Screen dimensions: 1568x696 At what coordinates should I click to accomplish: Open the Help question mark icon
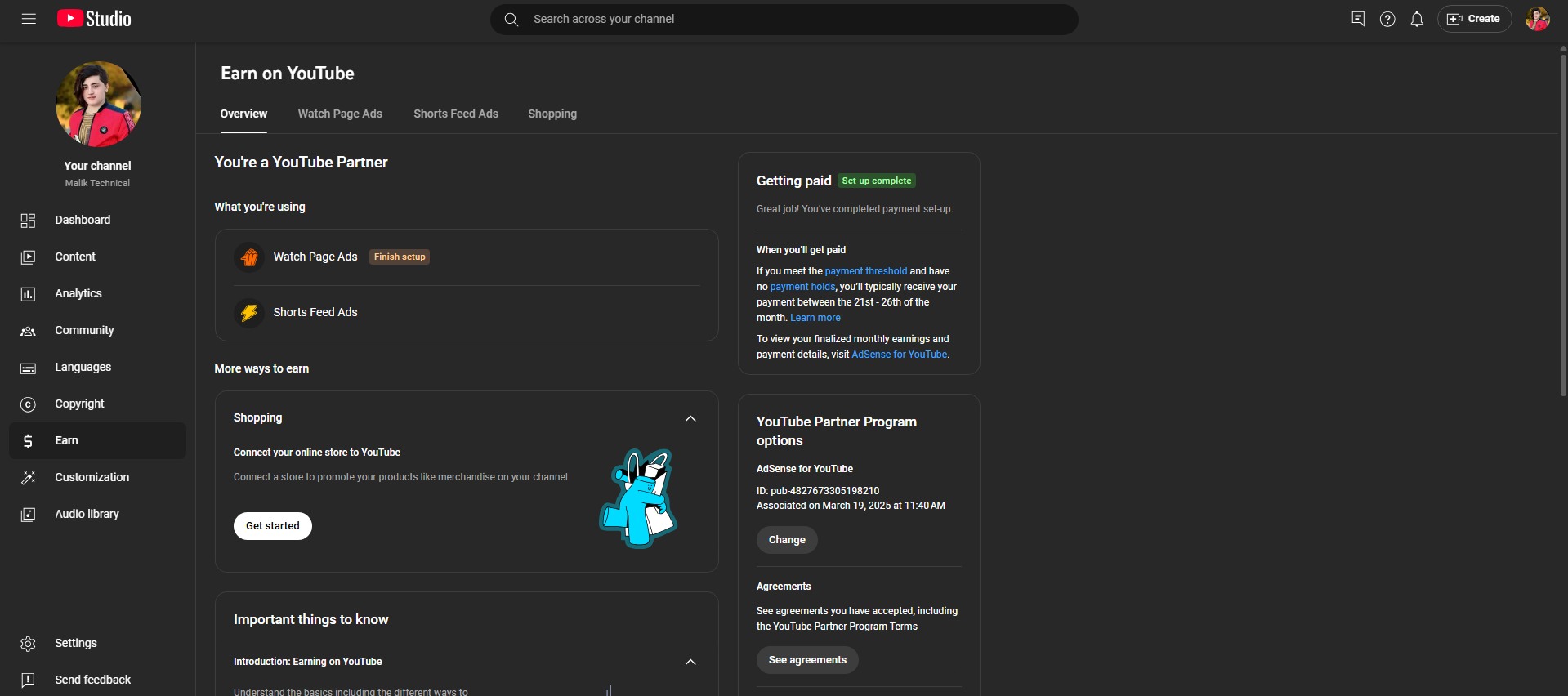(x=1387, y=19)
